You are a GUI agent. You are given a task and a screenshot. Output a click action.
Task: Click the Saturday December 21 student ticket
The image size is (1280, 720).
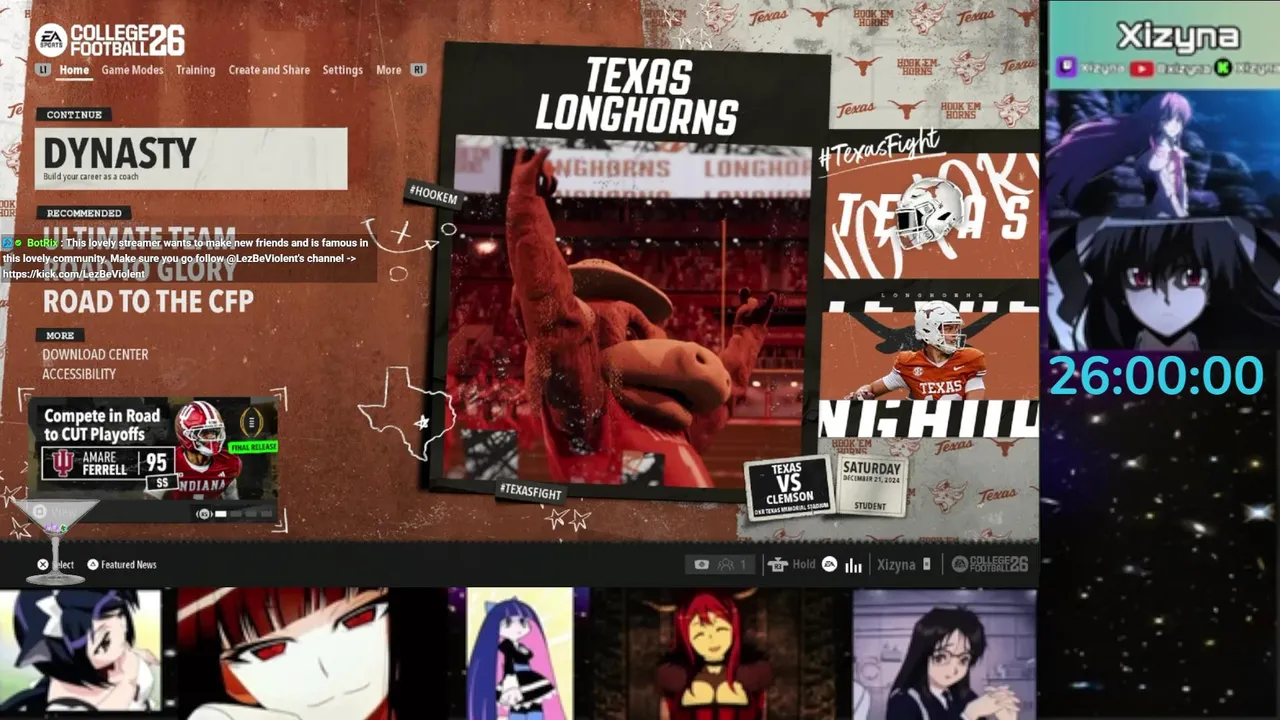[871, 486]
